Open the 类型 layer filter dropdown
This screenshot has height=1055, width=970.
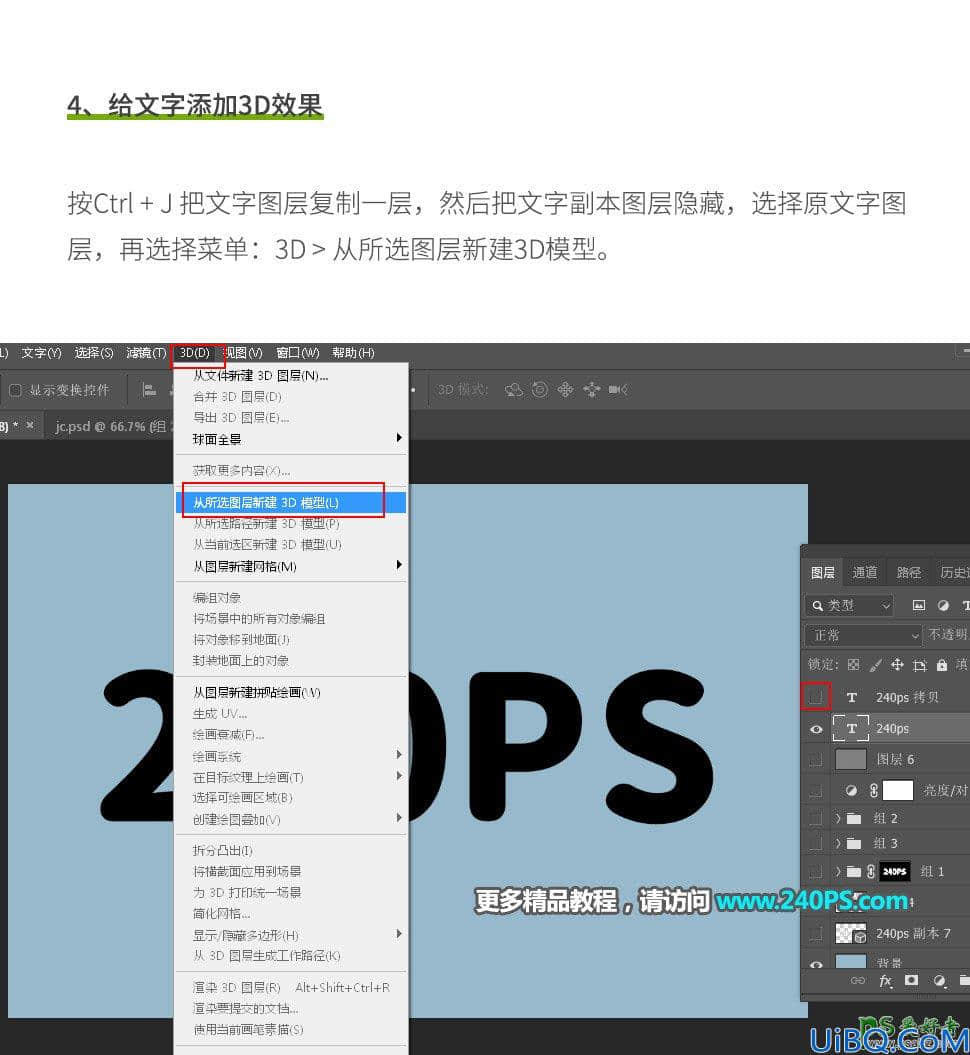tap(850, 606)
